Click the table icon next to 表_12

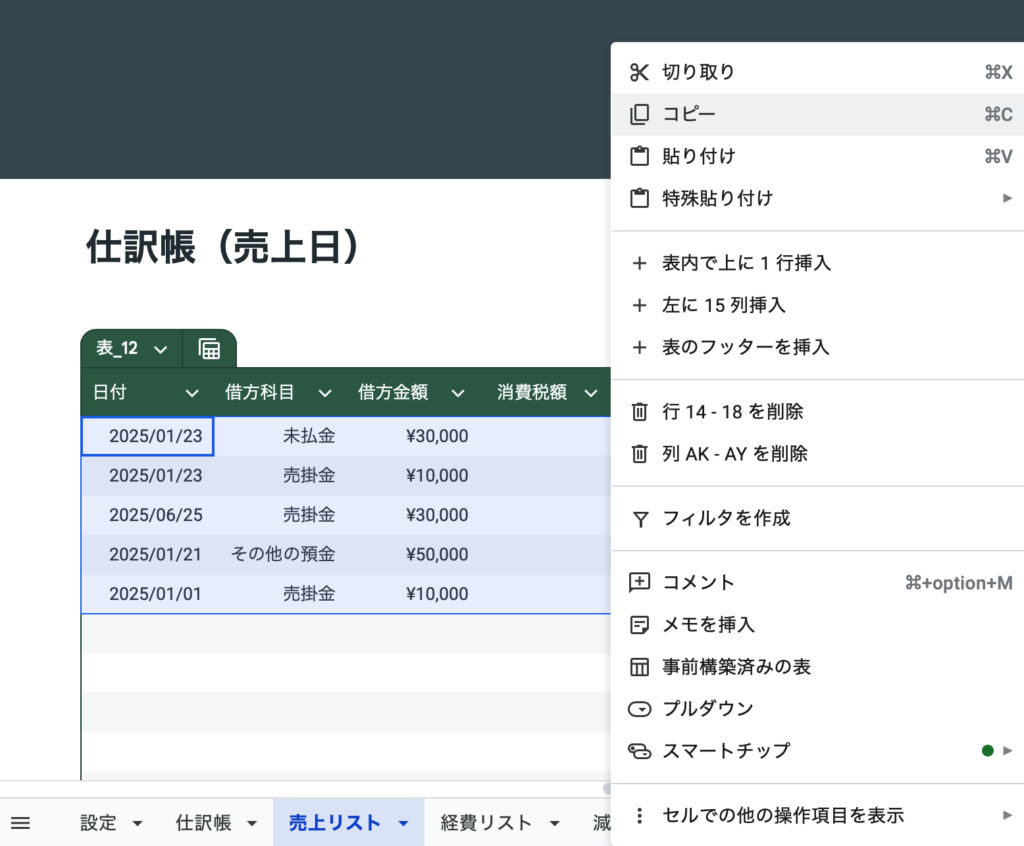click(208, 350)
